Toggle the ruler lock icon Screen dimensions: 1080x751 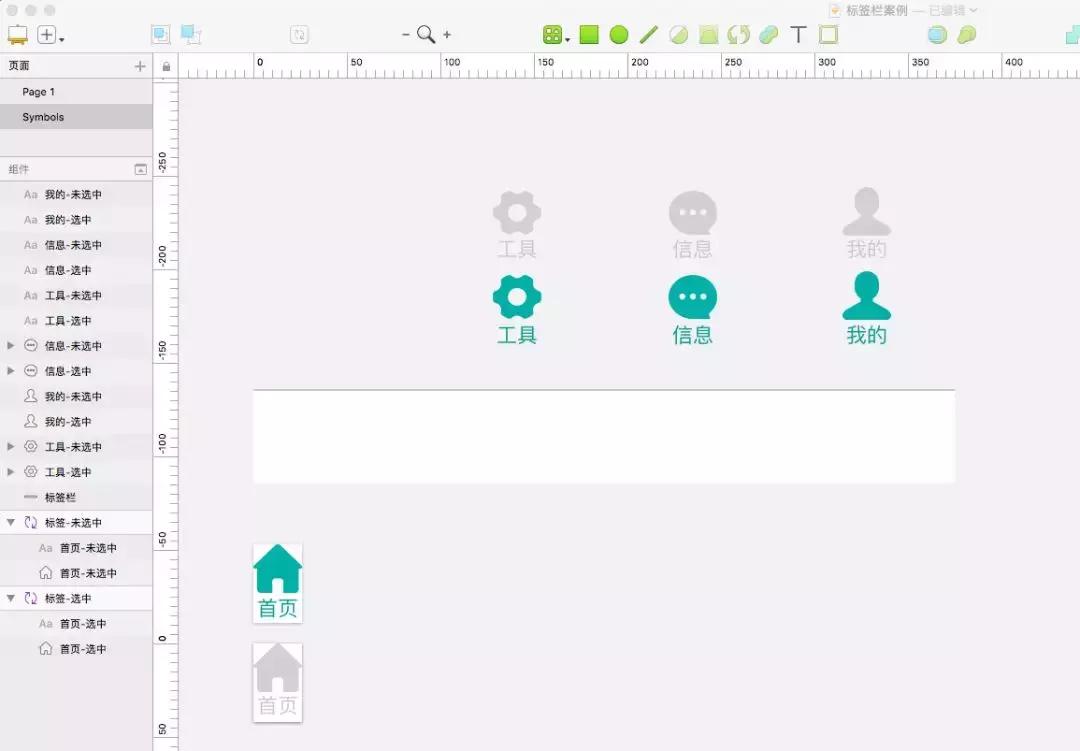166,67
